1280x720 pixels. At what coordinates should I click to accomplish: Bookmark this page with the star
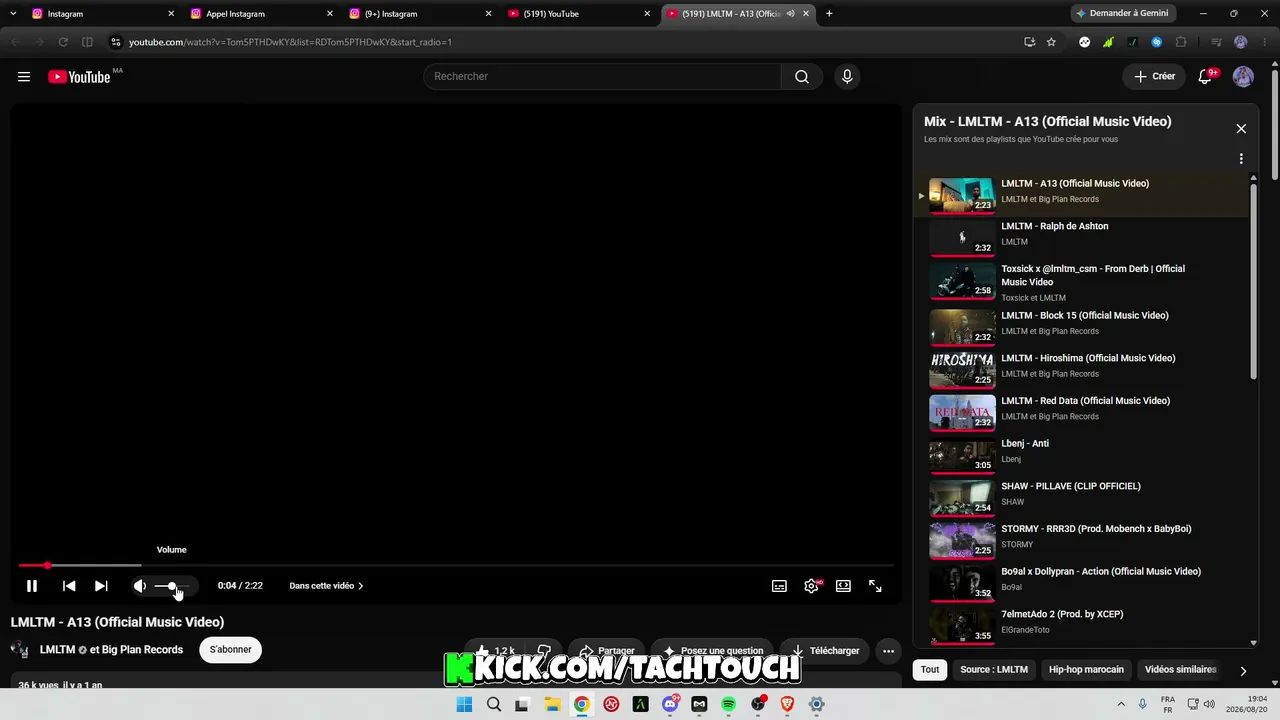tap(1051, 42)
